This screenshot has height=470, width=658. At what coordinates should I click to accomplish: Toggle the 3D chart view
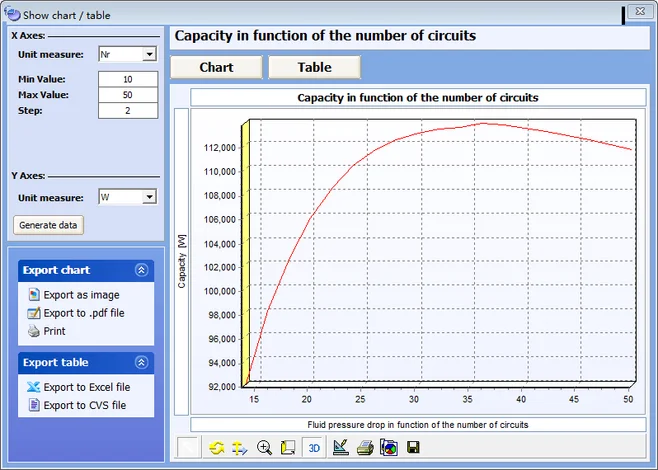[x=313, y=448]
